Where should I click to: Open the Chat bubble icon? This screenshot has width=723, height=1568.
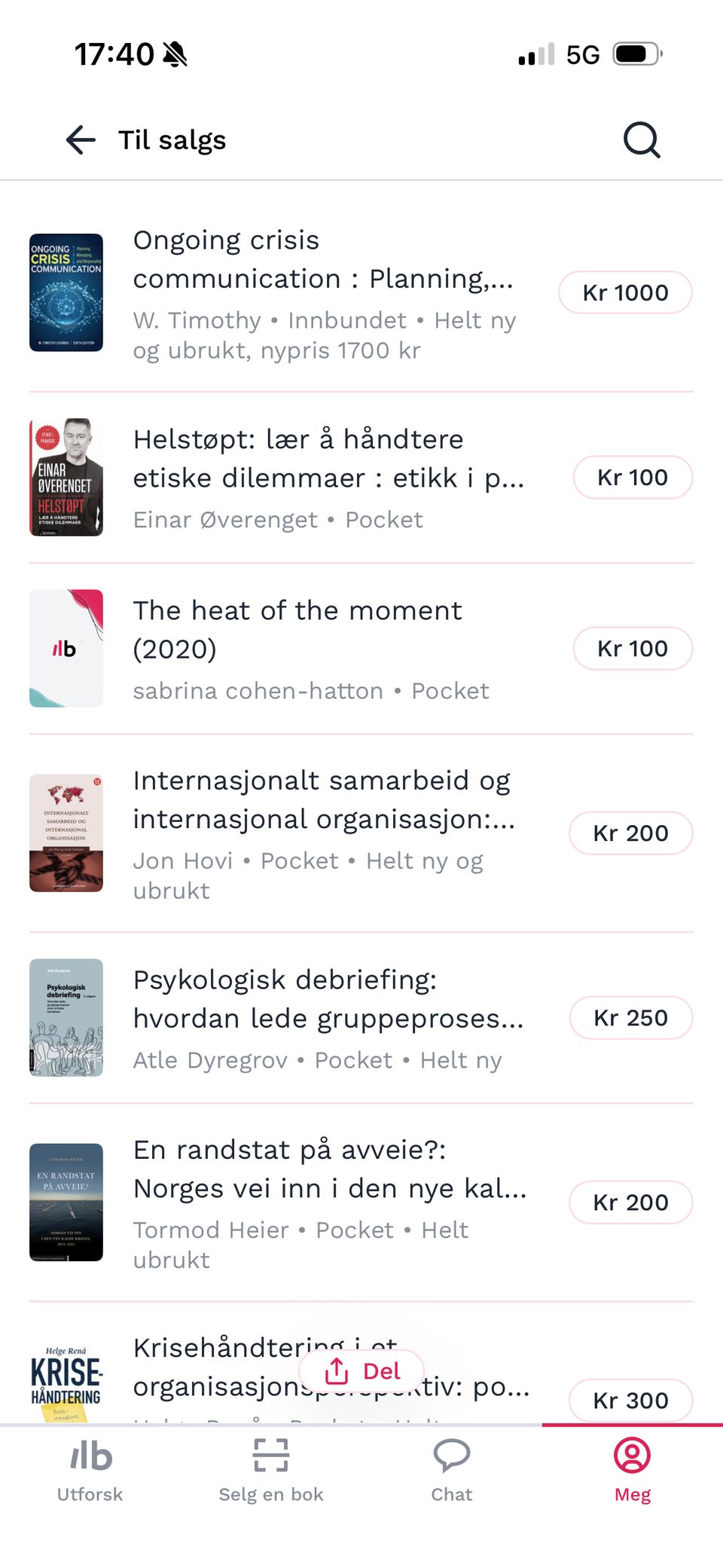pos(452,1456)
